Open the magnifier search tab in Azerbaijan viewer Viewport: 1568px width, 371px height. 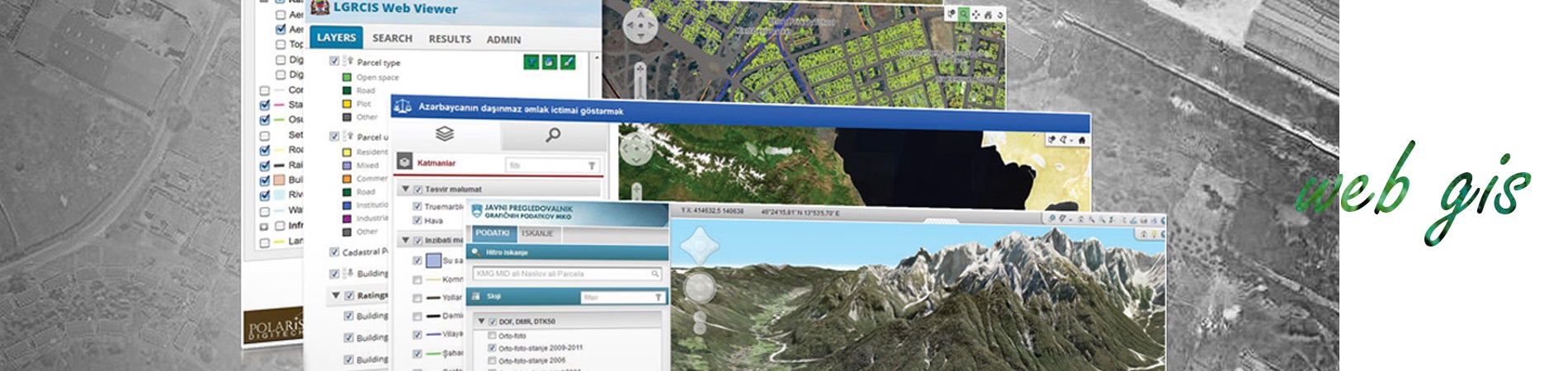[x=553, y=134]
